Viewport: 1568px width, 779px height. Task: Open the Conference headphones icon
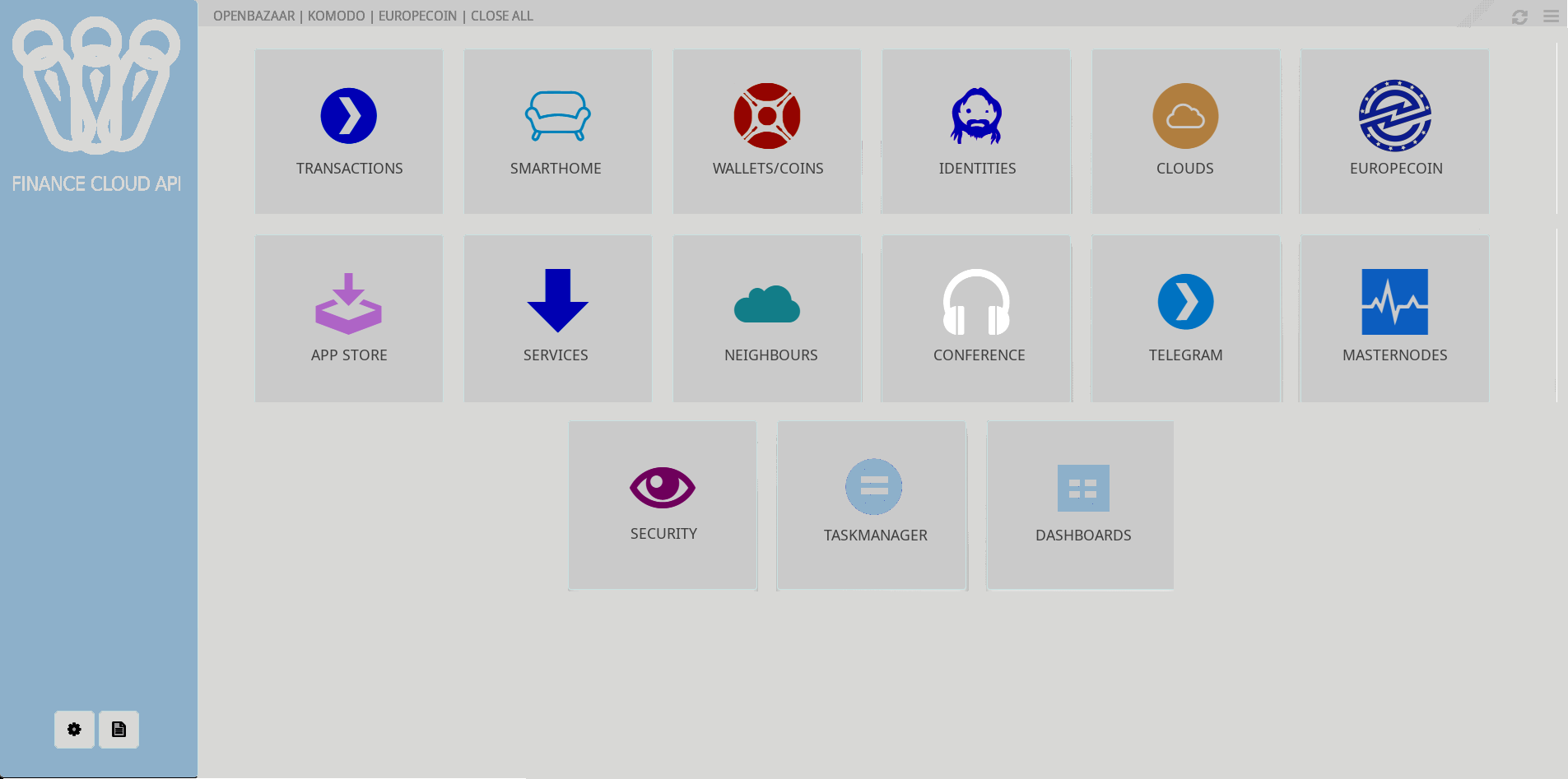pyautogui.click(x=976, y=302)
